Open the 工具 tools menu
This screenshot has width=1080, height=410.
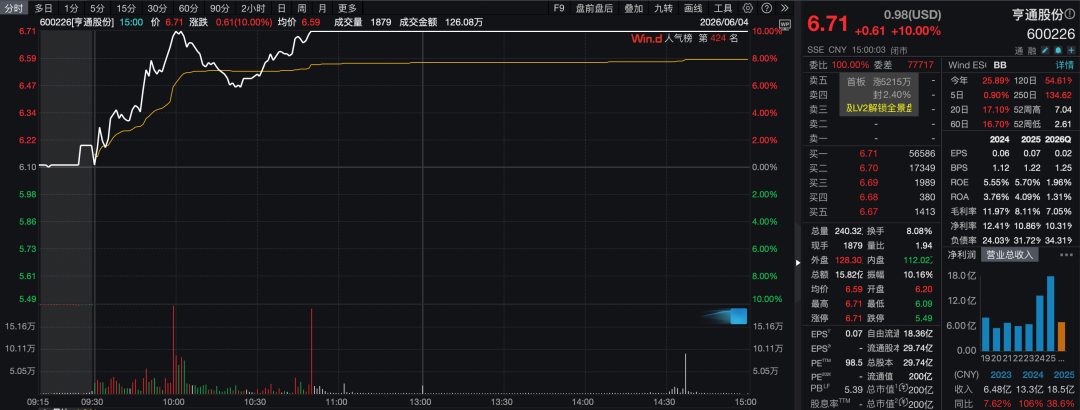click(x=723, y=8)
